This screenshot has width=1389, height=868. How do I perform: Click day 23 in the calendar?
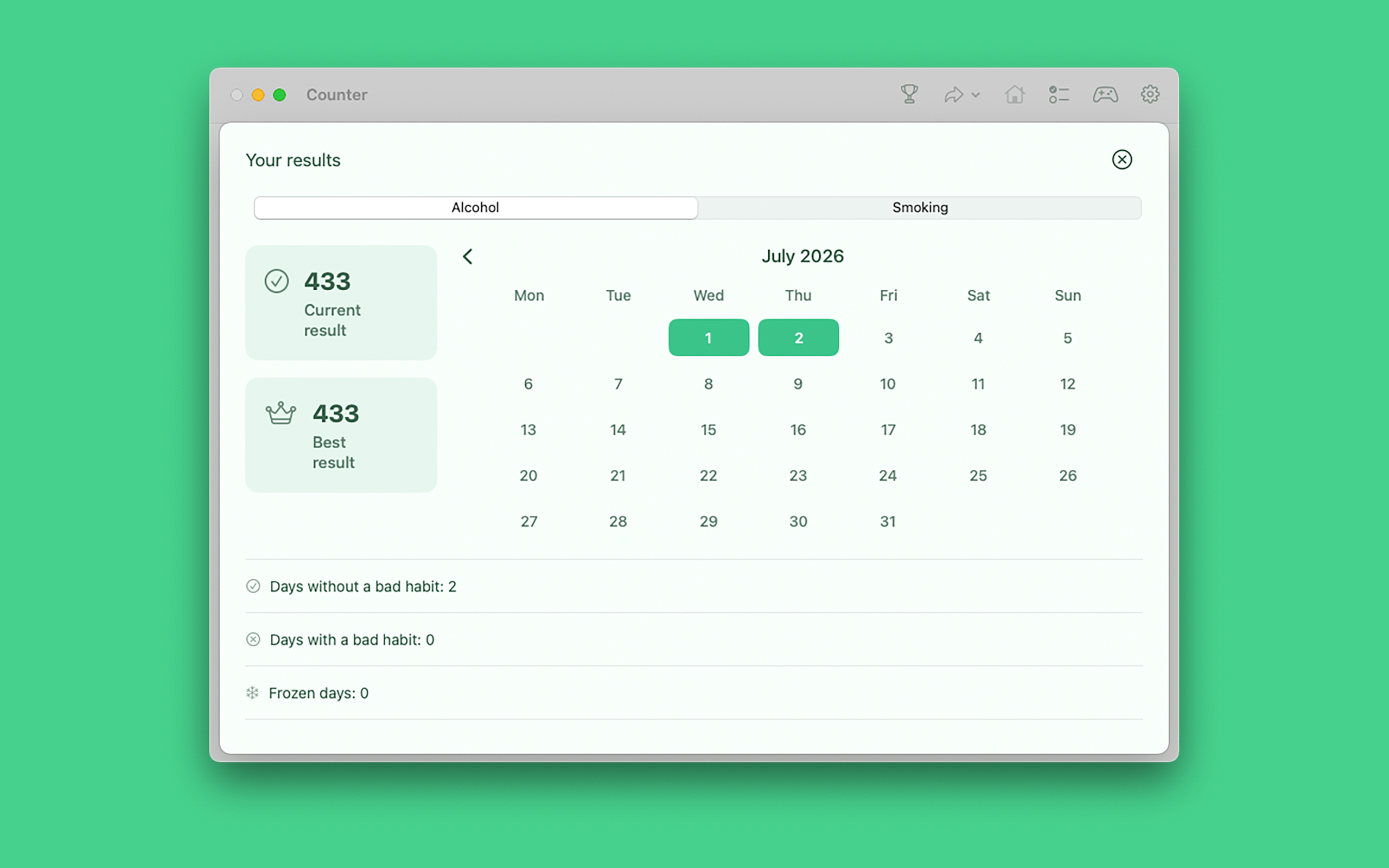coord(798,476)
